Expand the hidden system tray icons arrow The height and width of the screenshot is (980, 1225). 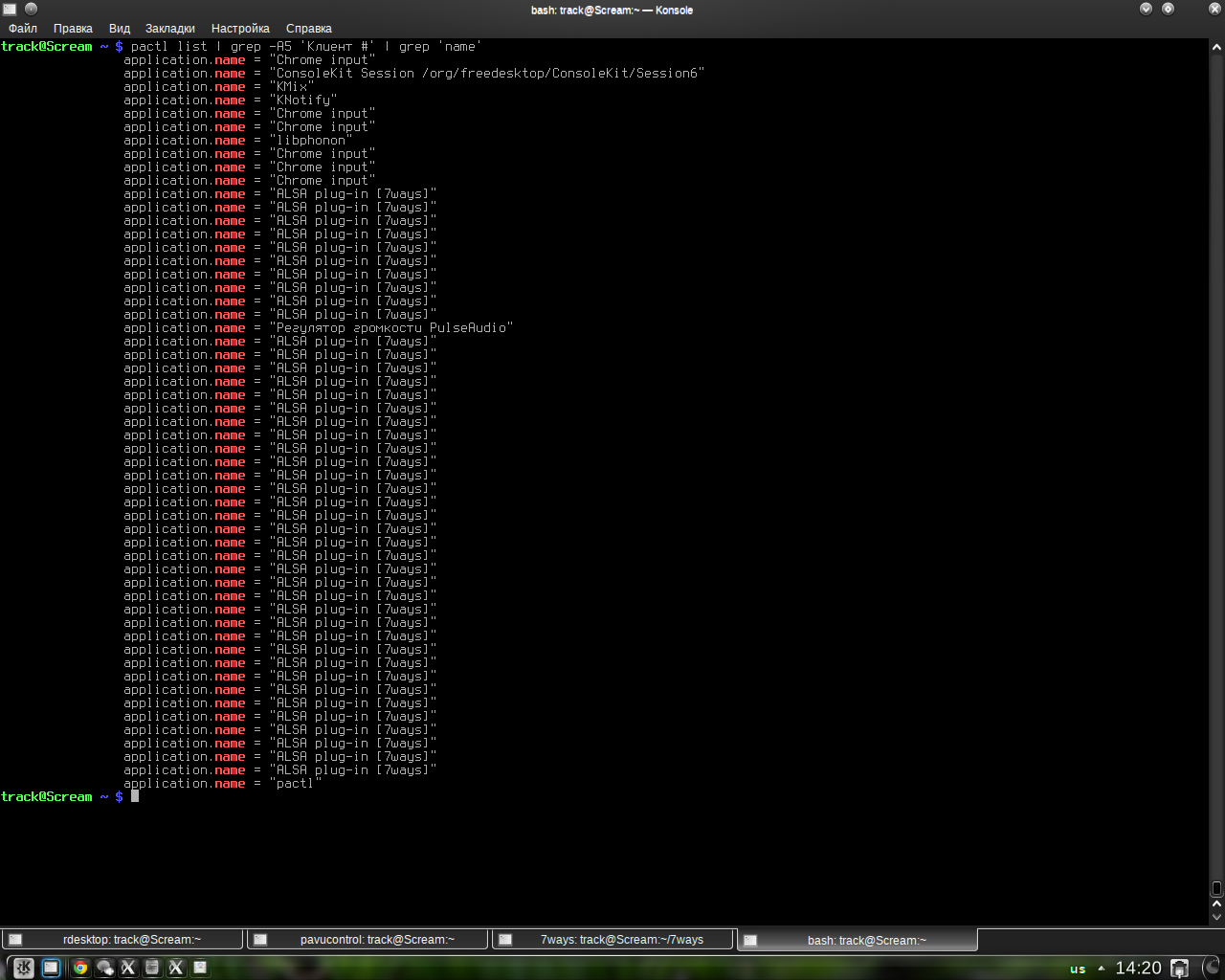(x=1101, y=968)
